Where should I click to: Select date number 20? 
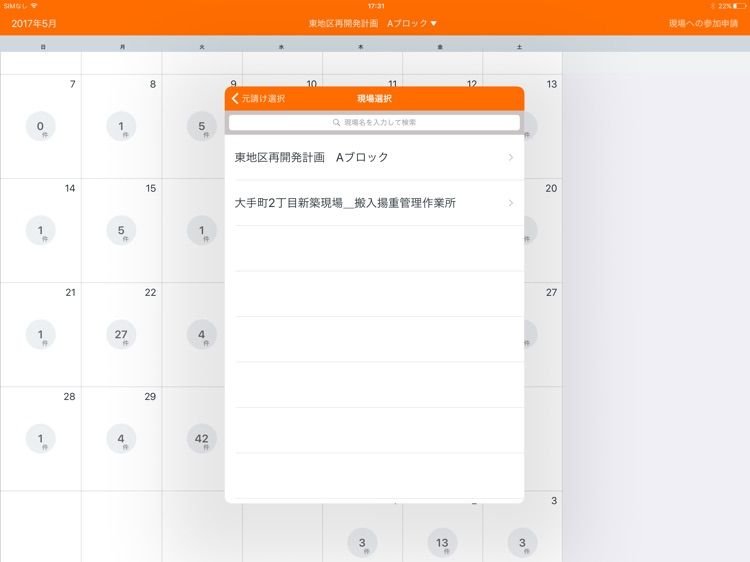tap(551, 188)
